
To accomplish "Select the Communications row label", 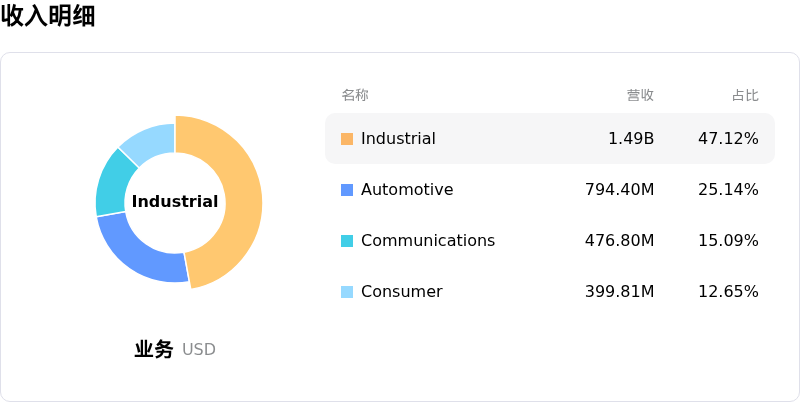I will click(x=428, y=241).
